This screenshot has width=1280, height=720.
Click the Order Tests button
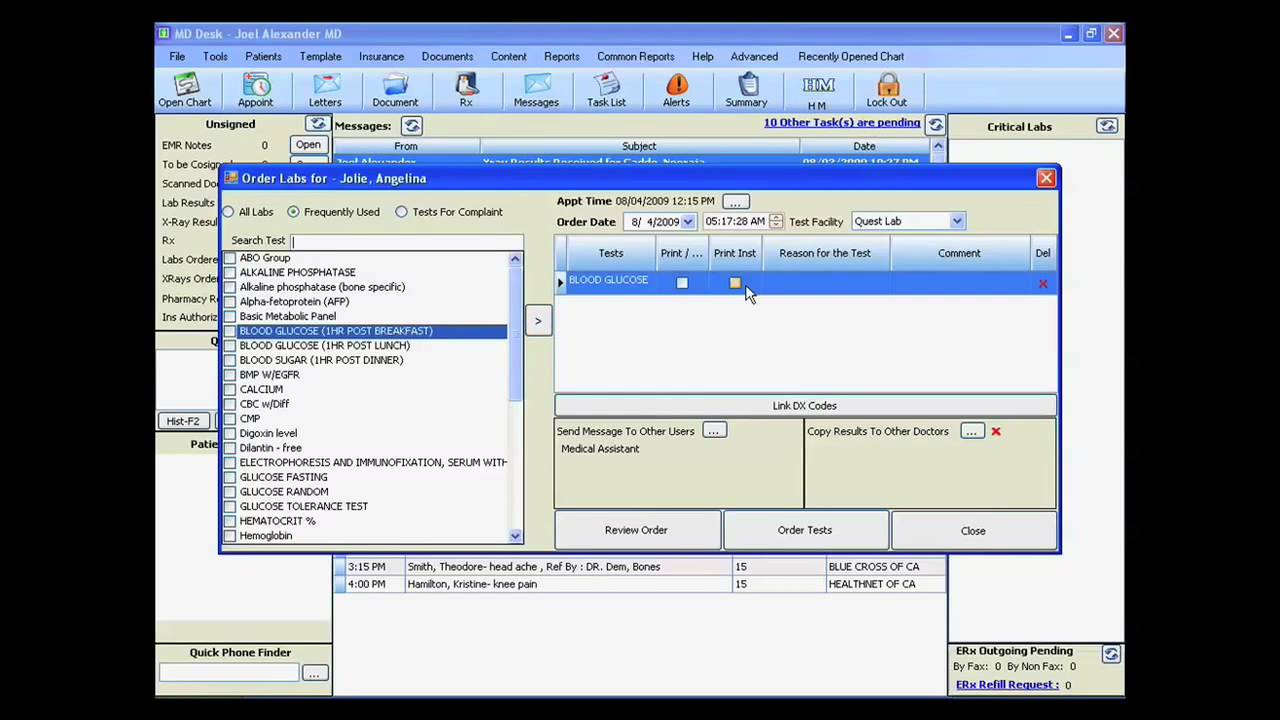point(805,530)
